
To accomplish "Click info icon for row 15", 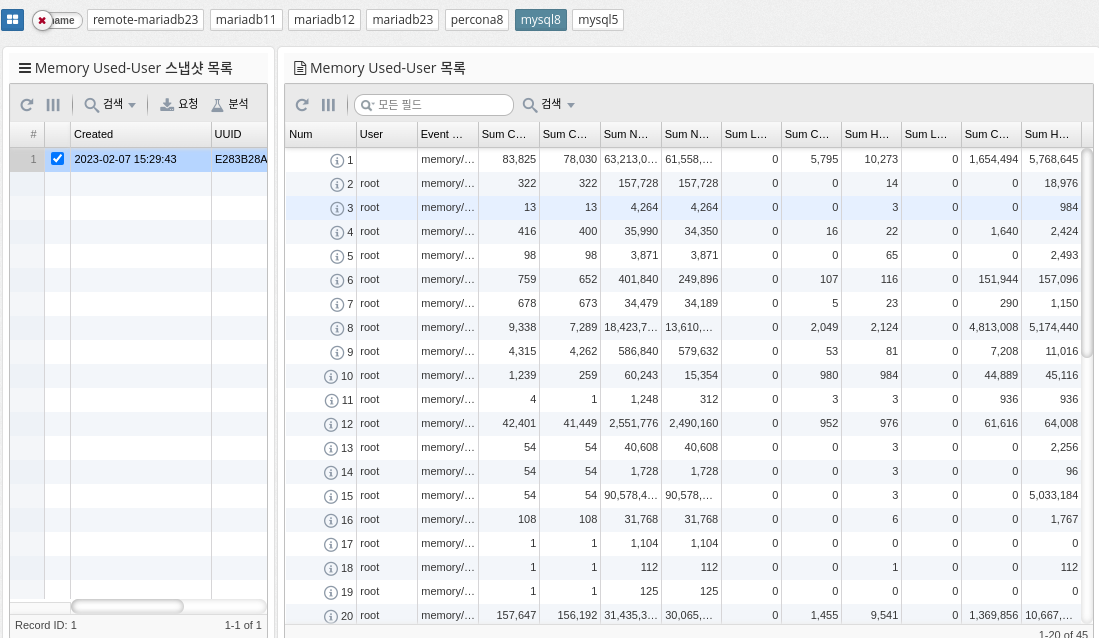I will 332,496.
